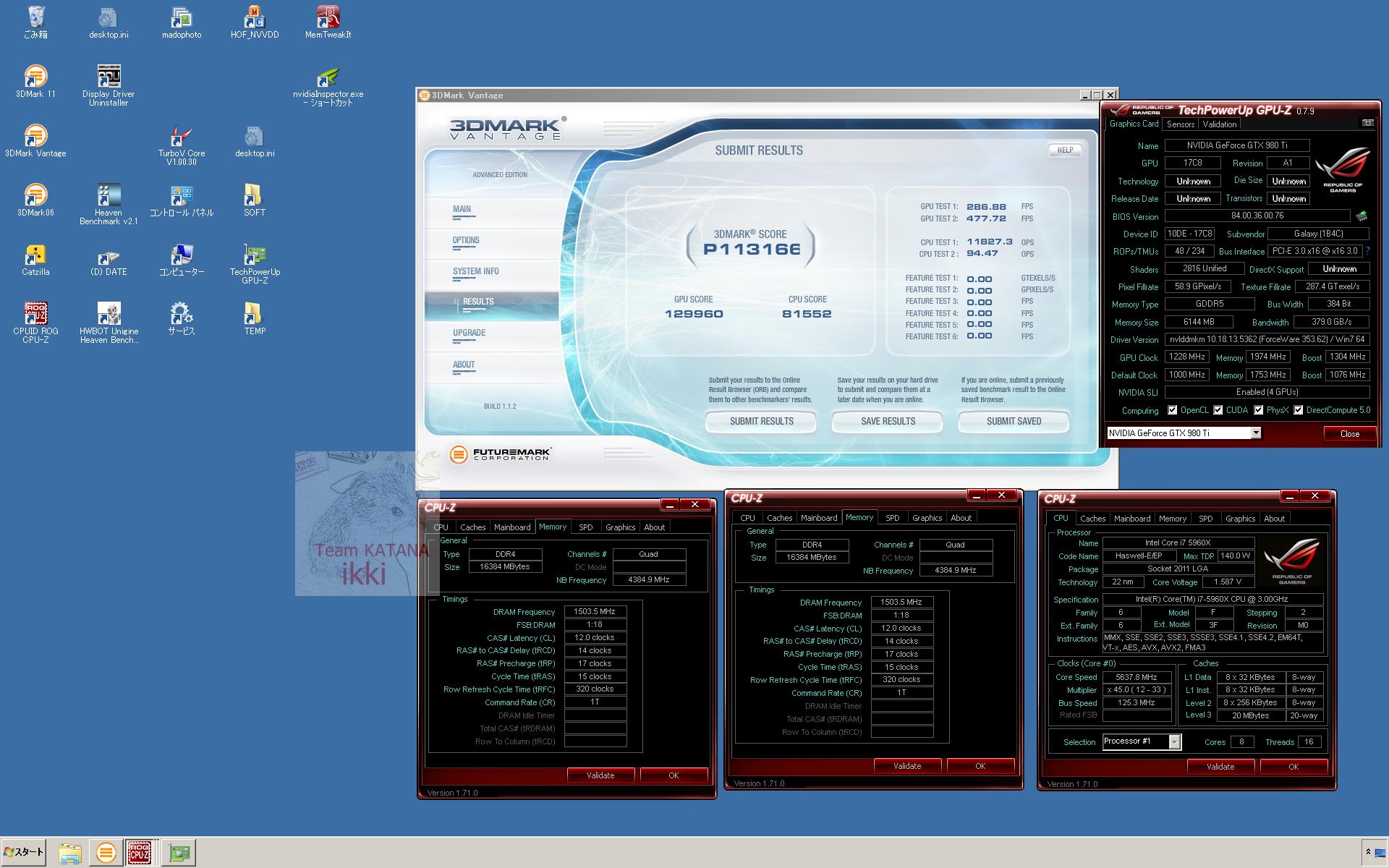Click the SAVE RESULTS button

coord(888,421)
